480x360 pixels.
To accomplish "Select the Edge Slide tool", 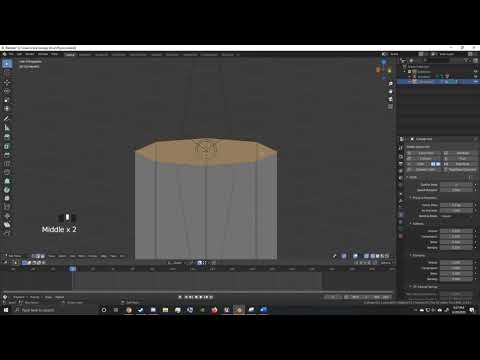I will click(7, 207).
